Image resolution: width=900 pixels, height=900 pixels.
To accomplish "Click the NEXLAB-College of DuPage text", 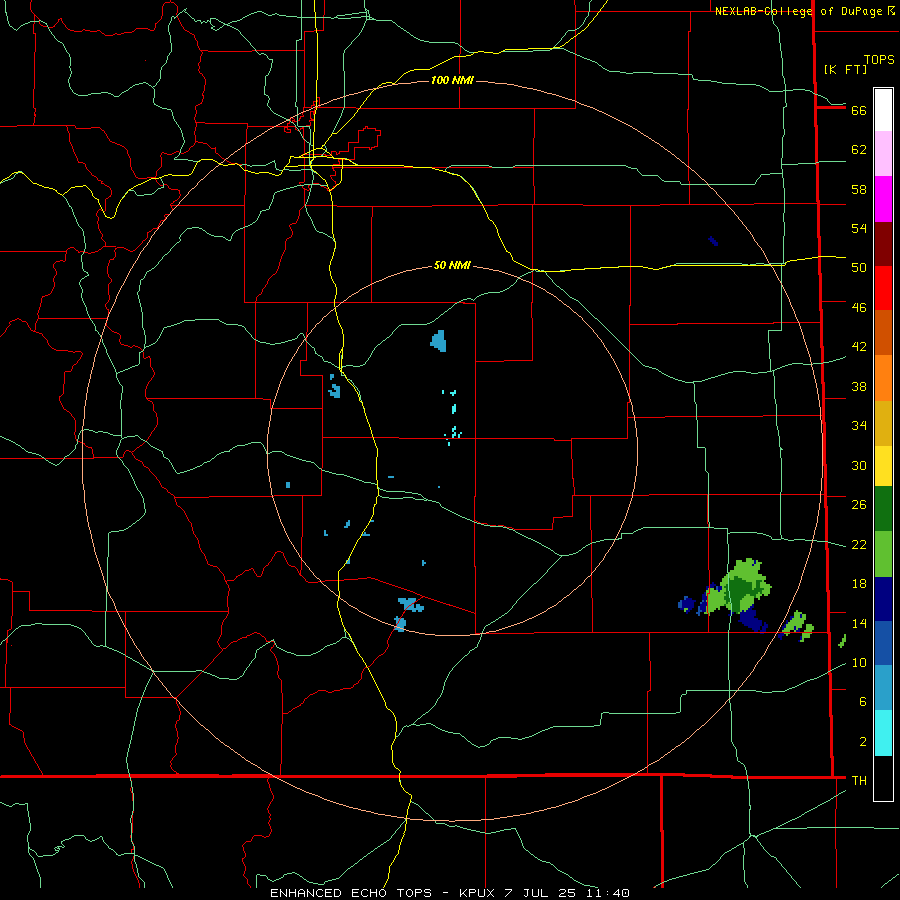I will pos(799,11).
